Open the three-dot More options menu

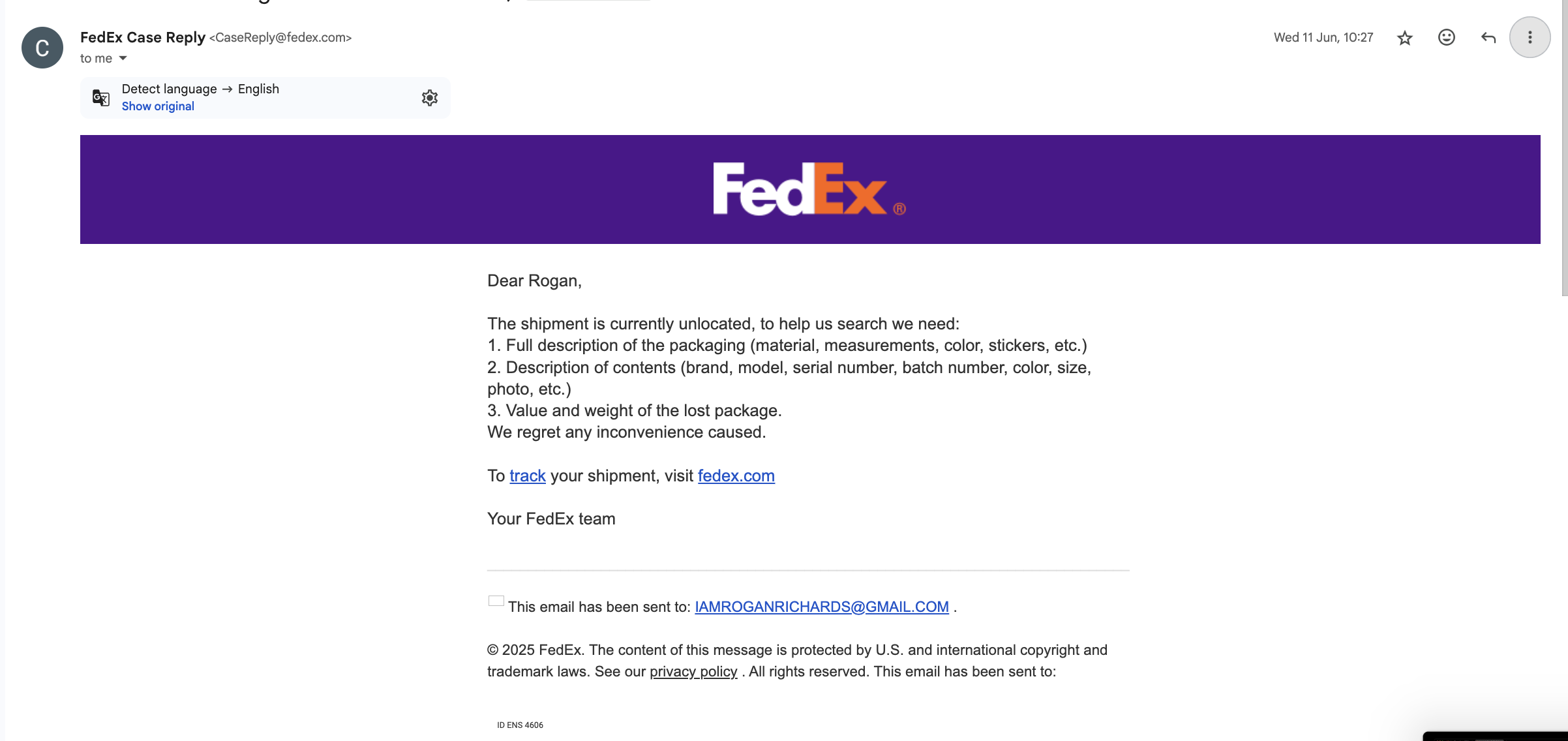tap(1530, 37)
